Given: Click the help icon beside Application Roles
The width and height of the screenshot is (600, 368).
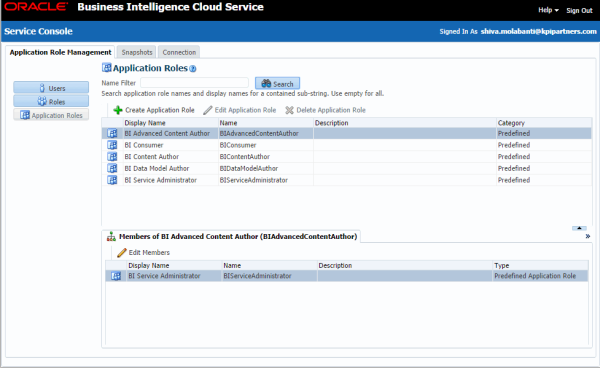Looking at the screenshot, I should point(193,69).
